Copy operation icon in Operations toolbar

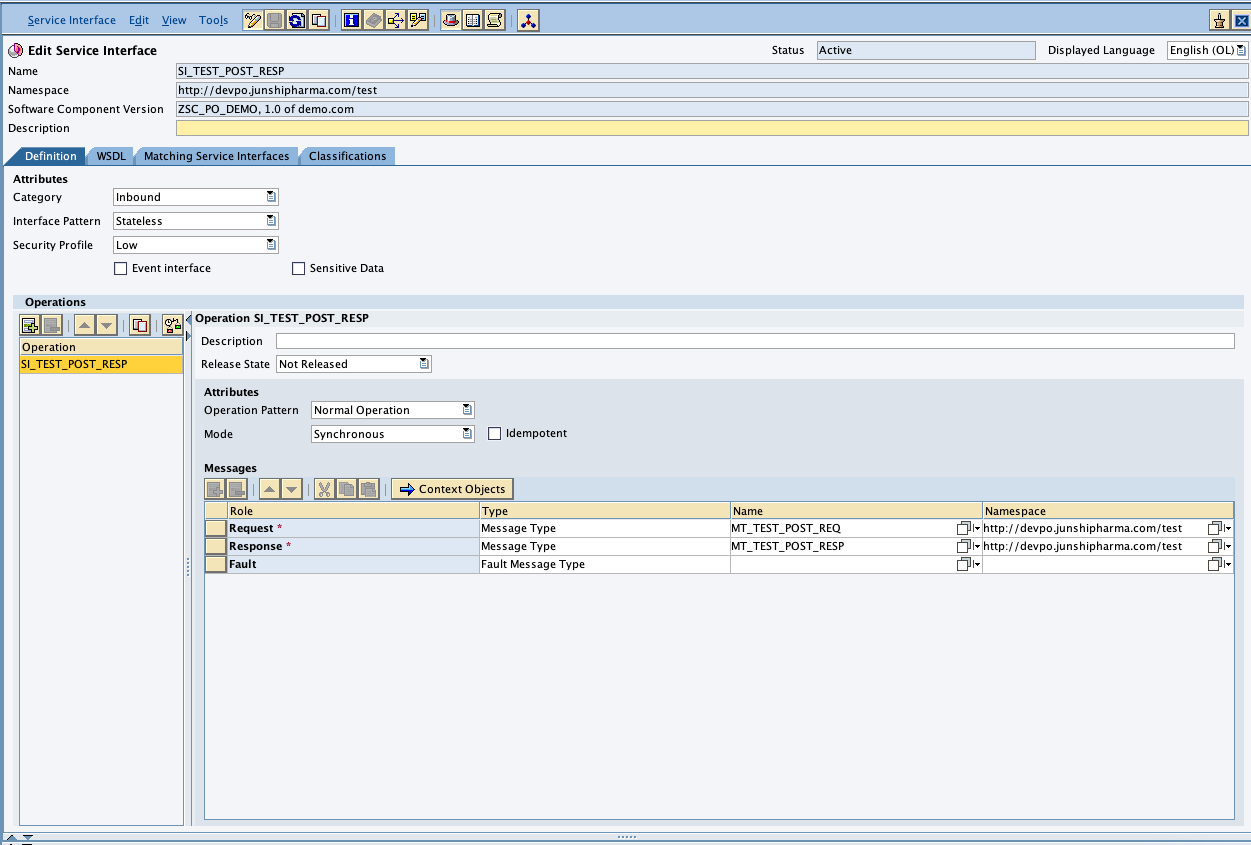click(x=140, y=325)
